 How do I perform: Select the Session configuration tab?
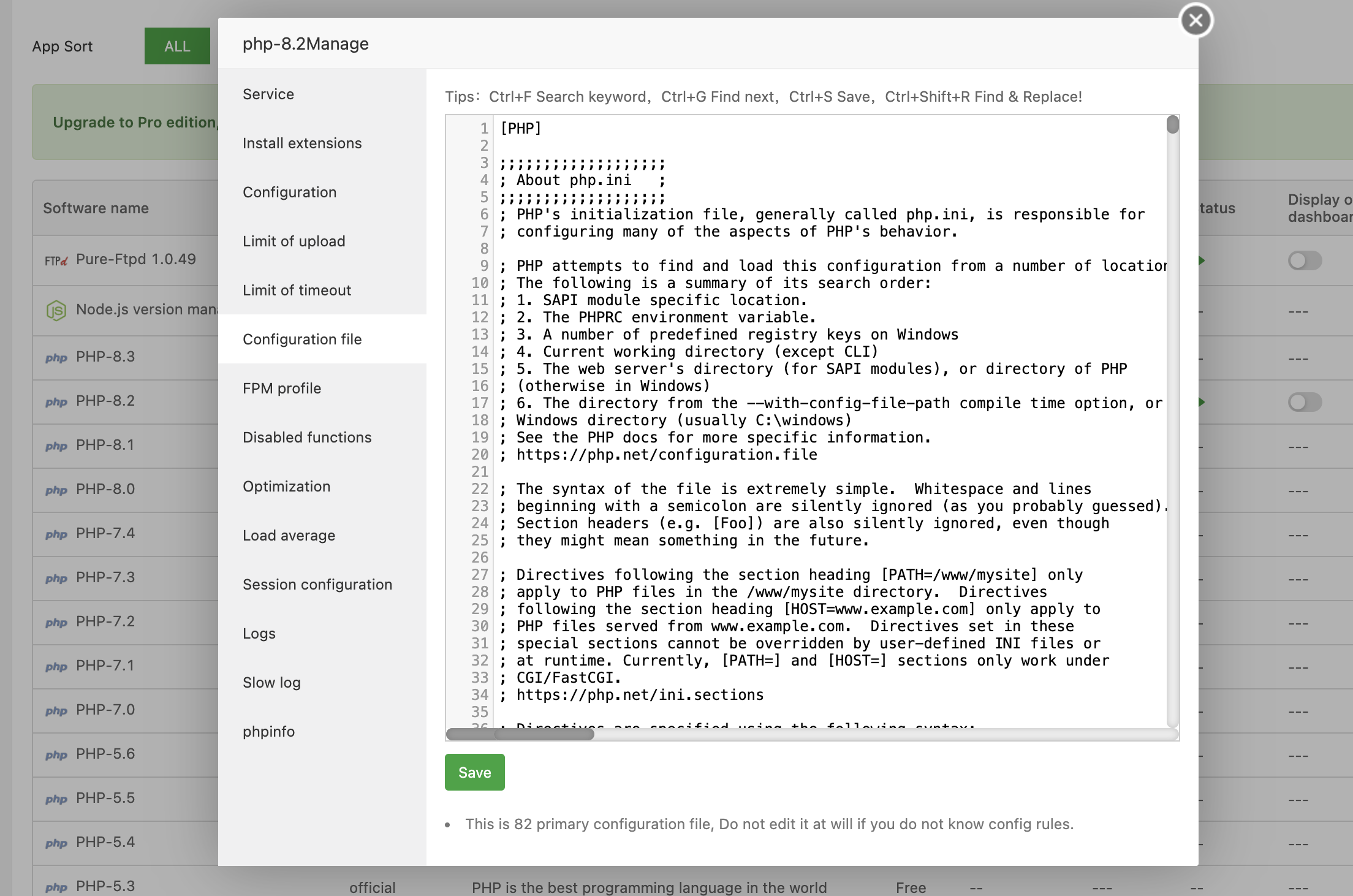coord(317,584)
